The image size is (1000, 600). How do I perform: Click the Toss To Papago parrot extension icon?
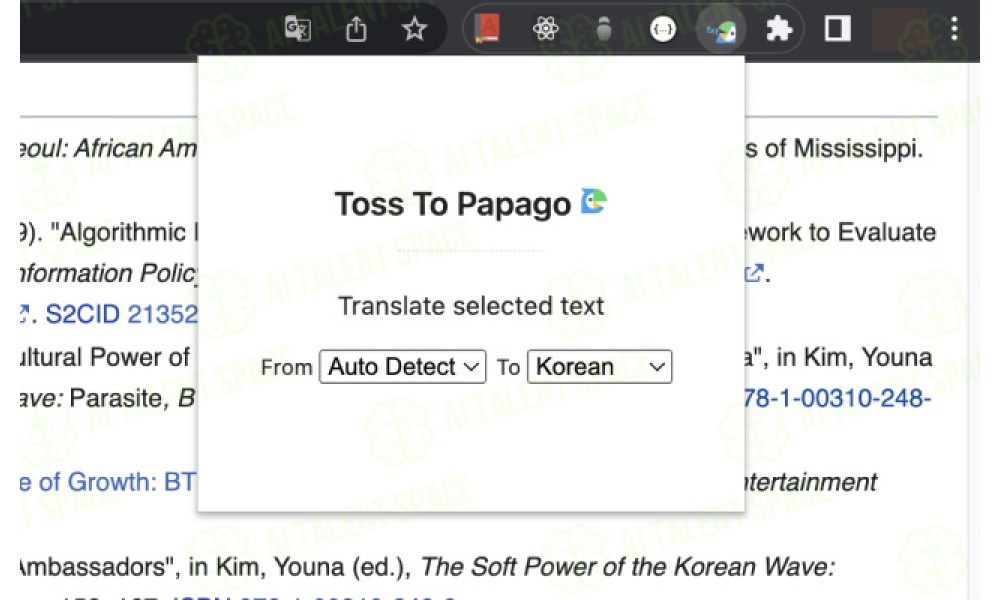point(721,29)
